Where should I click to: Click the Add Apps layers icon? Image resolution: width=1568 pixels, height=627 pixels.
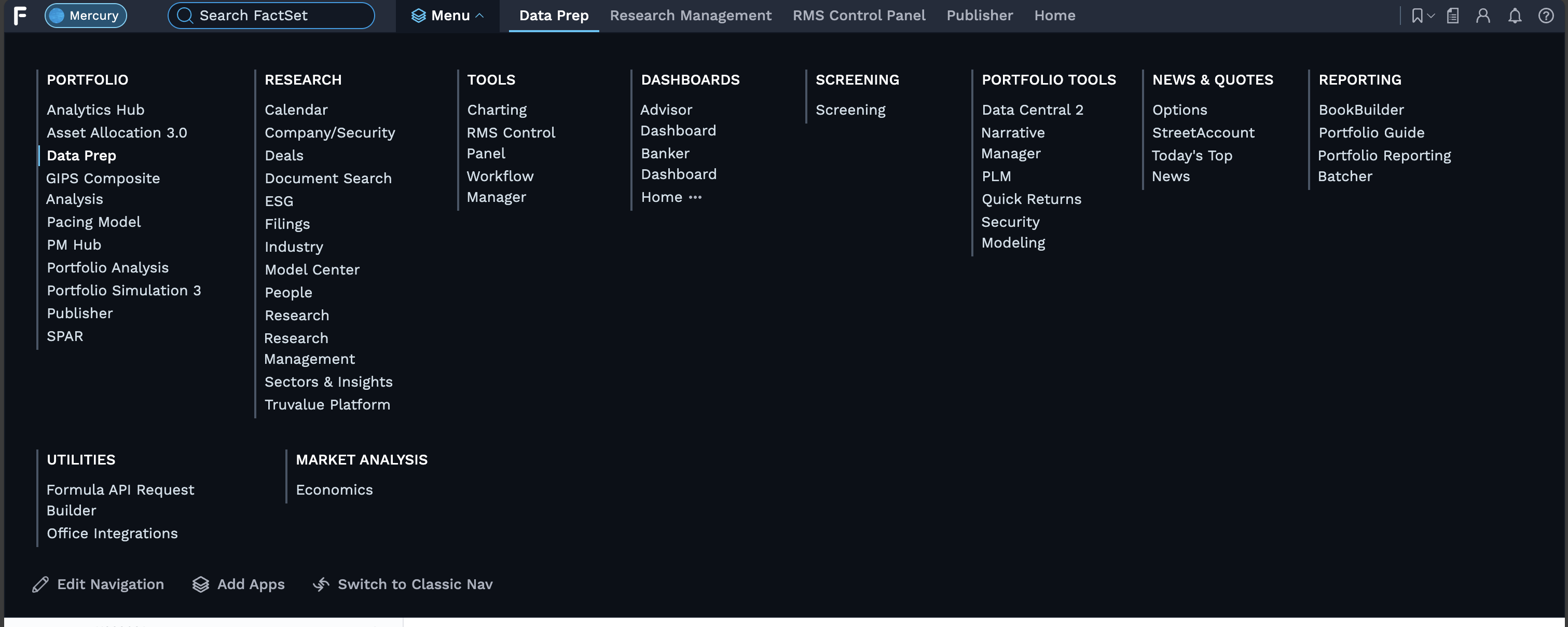pos(201,584)
